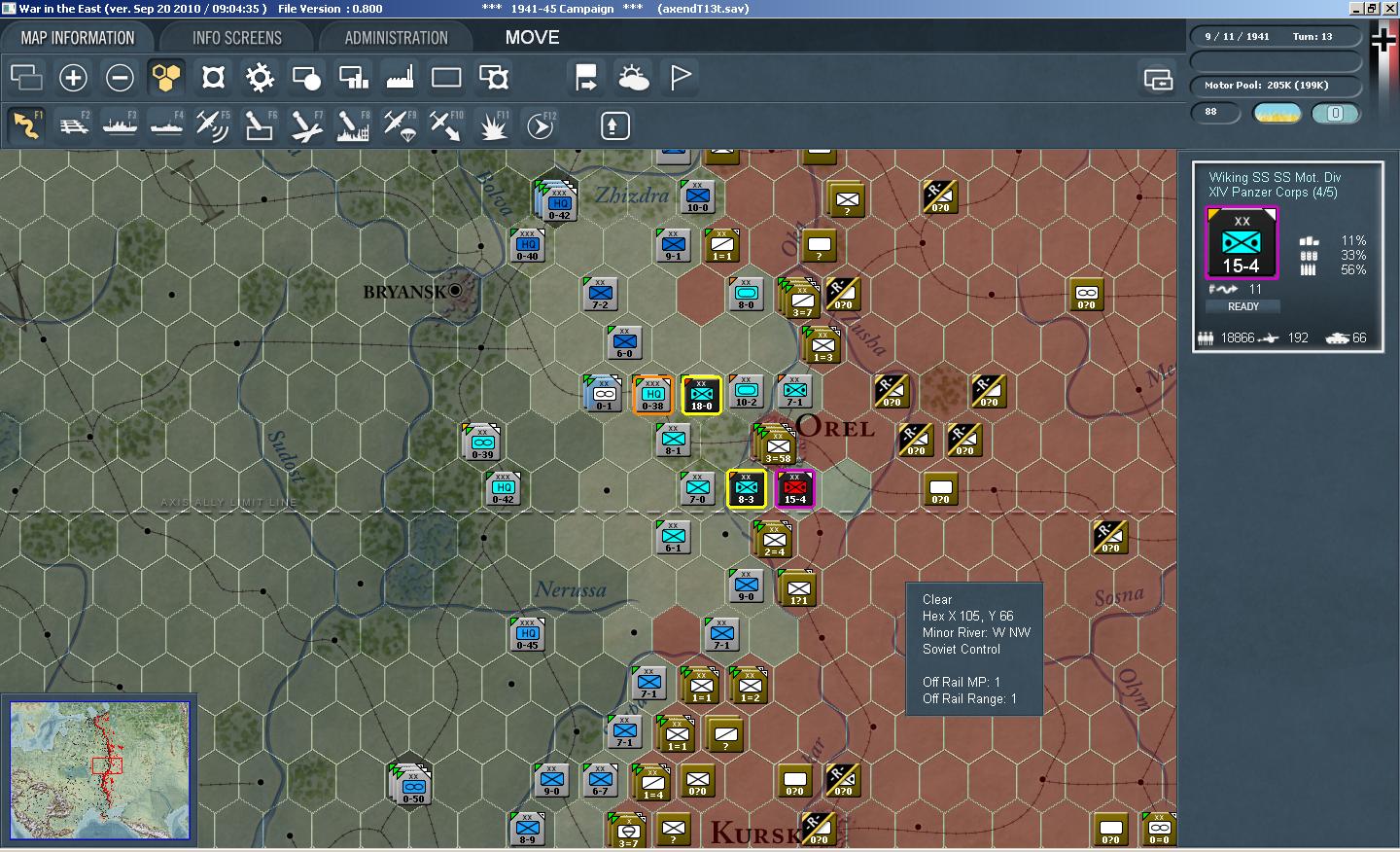Toggle battle sites display icon
The image size is (1400, 852).
[x=306, y=77]
